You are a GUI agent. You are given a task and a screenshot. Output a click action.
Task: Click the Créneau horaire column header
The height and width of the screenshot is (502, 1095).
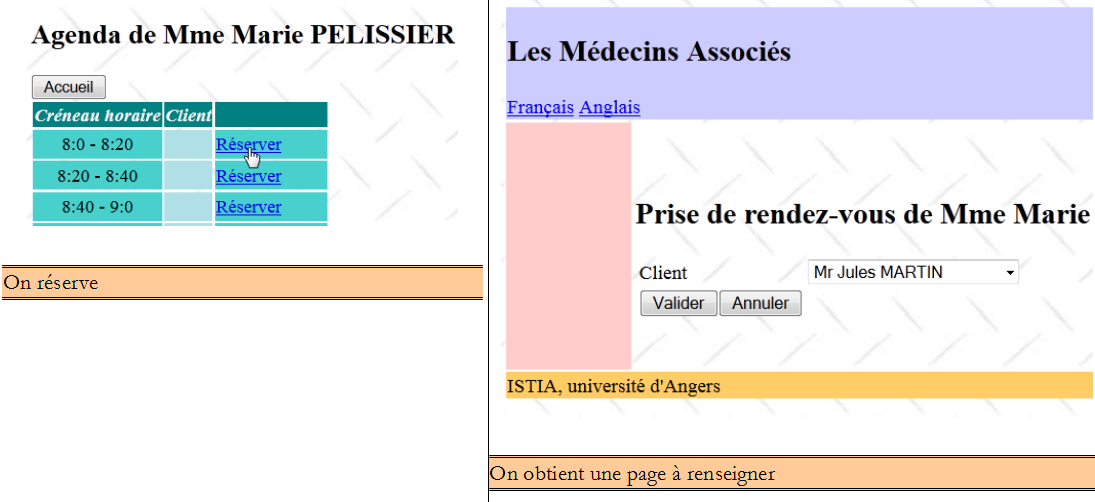pos(98,116)
